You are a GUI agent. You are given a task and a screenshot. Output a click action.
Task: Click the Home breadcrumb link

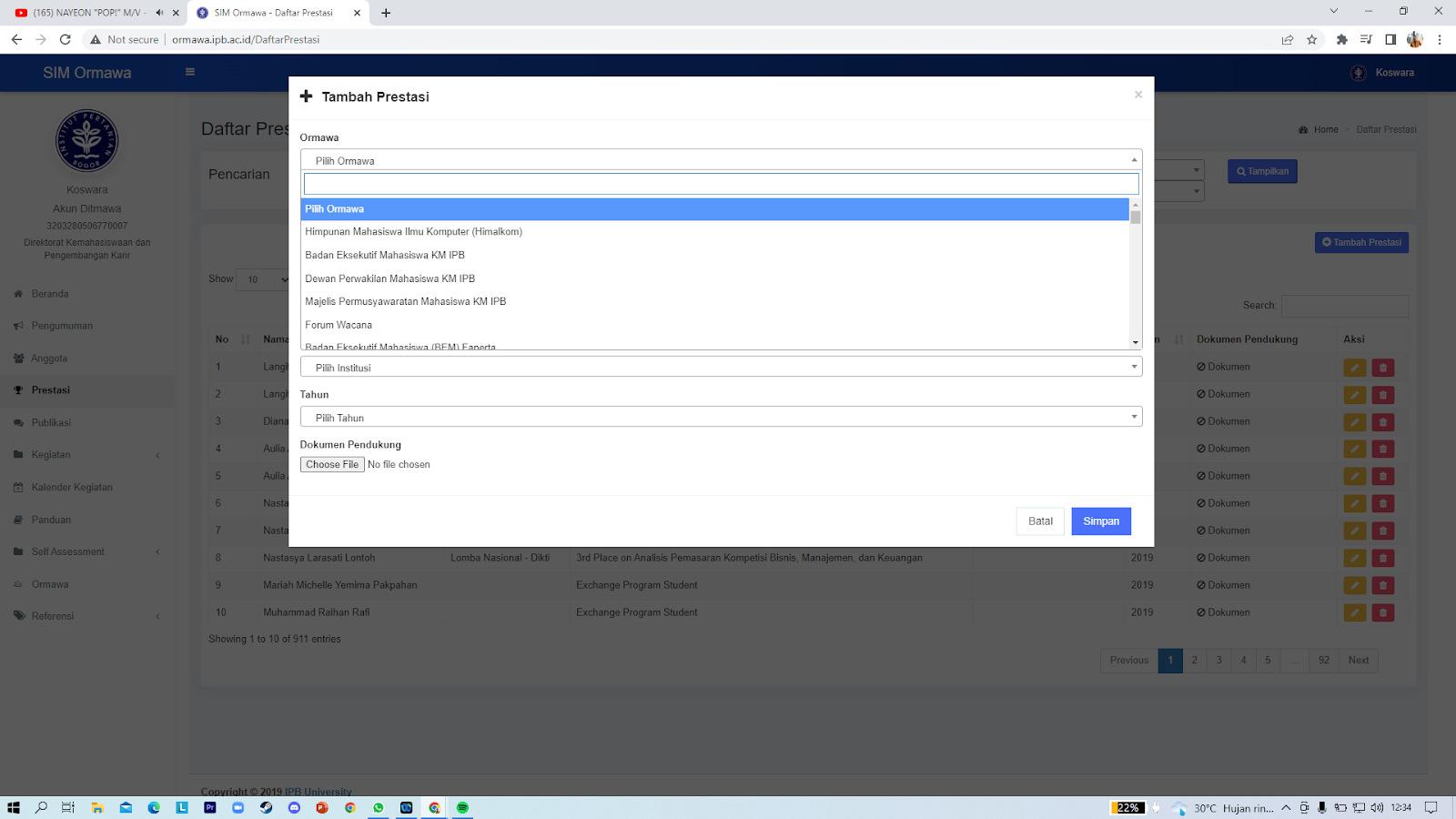[x=1326, y=129]
